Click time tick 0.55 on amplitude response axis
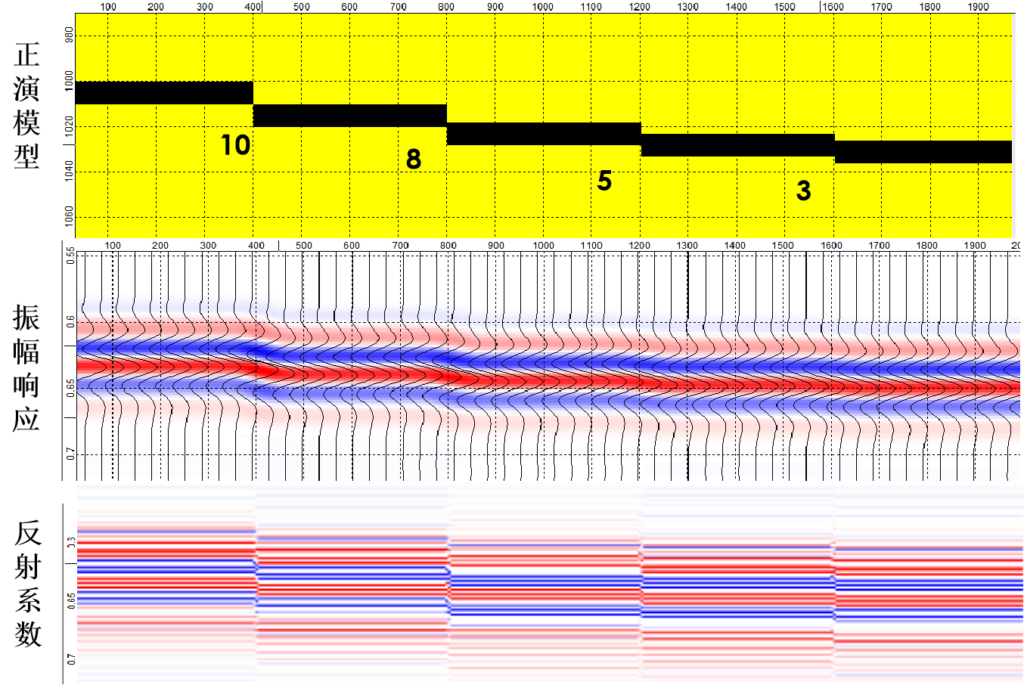The image size is (1024, 685). 71,255
